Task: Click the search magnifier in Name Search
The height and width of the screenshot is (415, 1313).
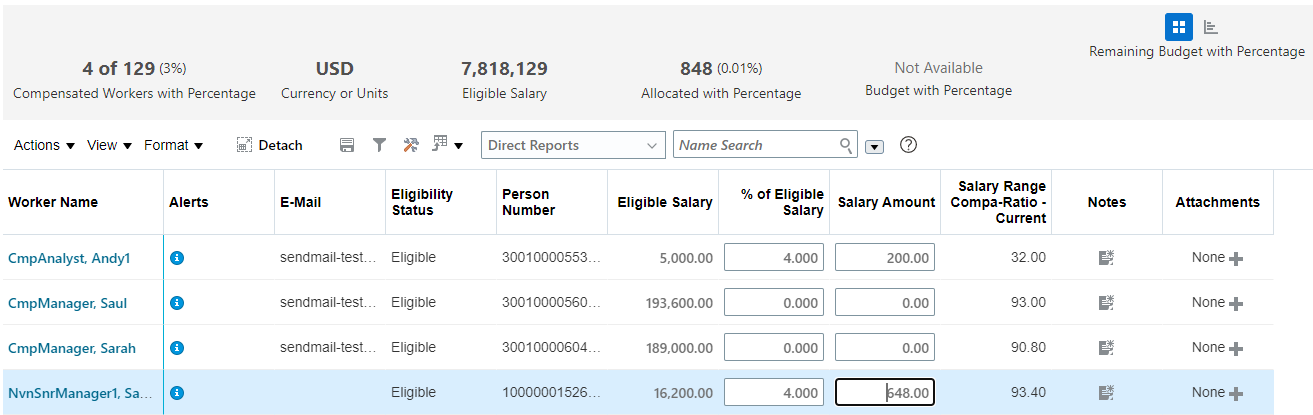Action: click(x=847, y=145)
